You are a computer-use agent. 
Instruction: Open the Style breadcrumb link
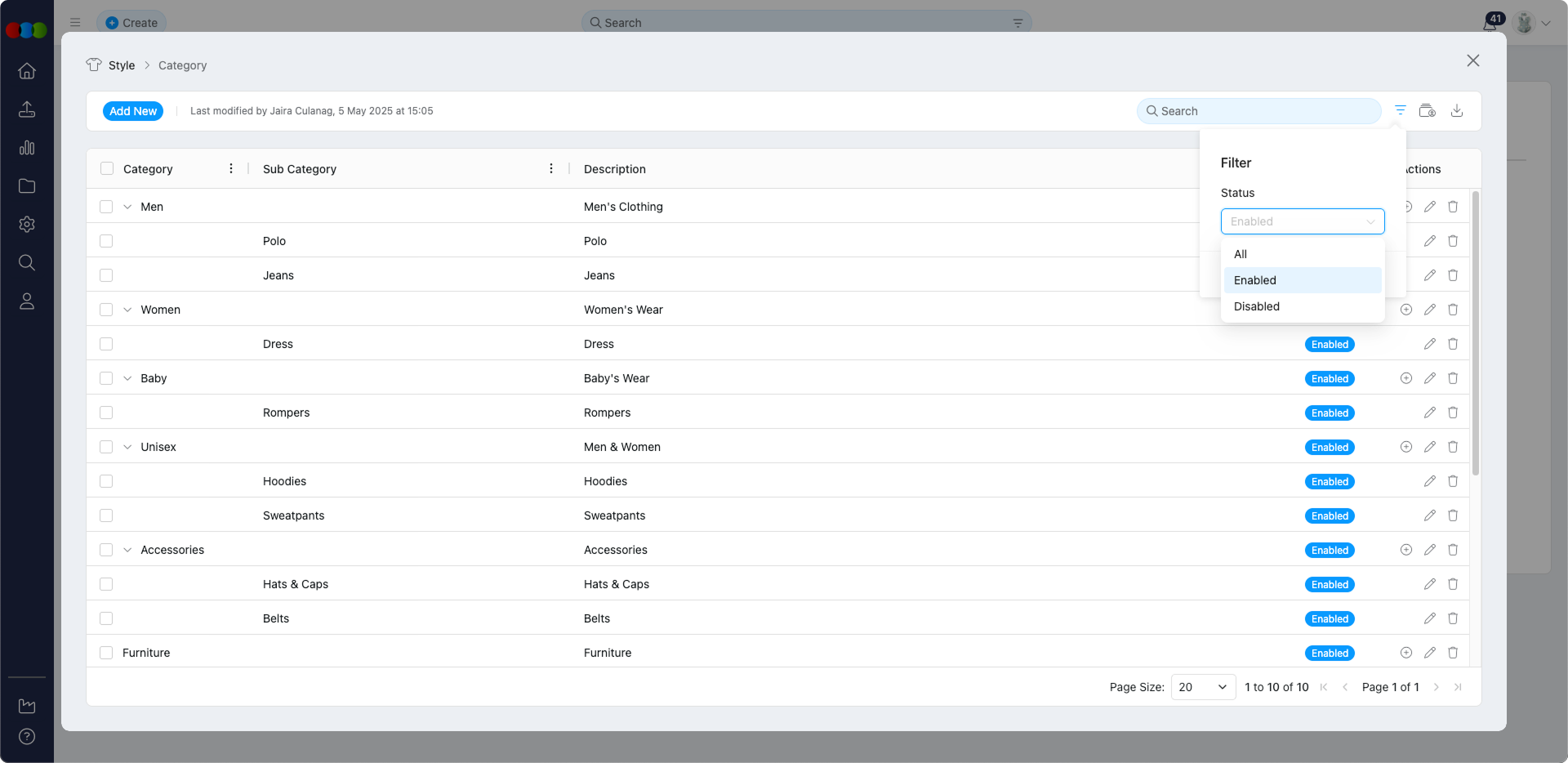coord(122,65)
